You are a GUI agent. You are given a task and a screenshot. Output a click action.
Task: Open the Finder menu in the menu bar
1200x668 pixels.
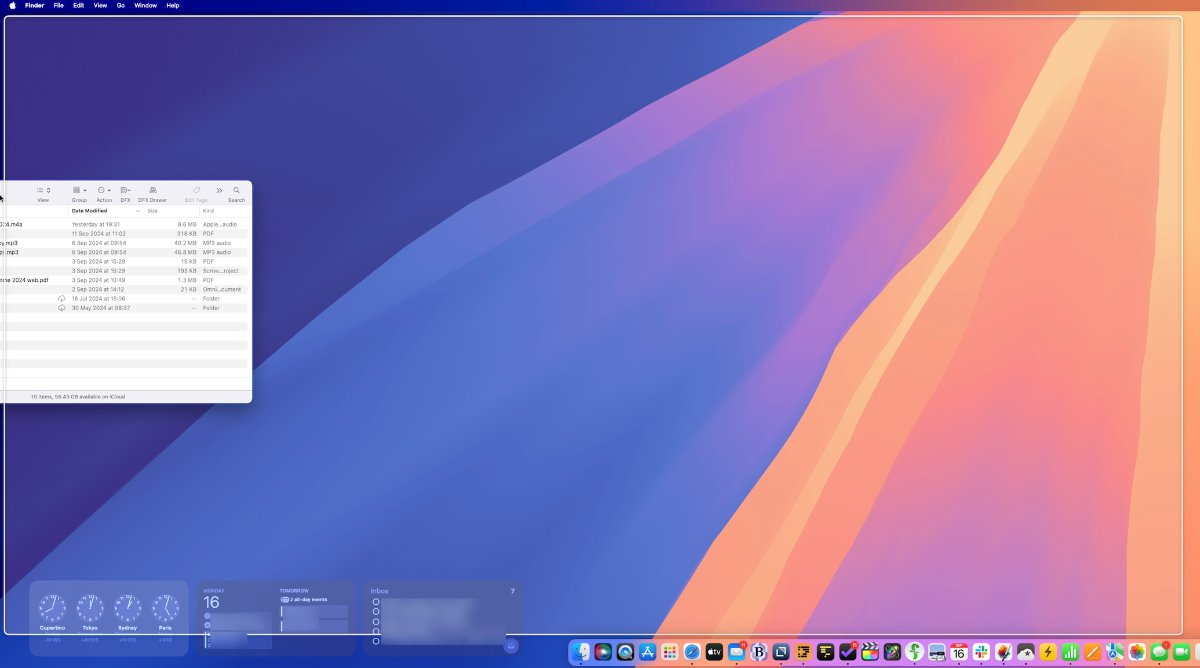click(34, 5)
